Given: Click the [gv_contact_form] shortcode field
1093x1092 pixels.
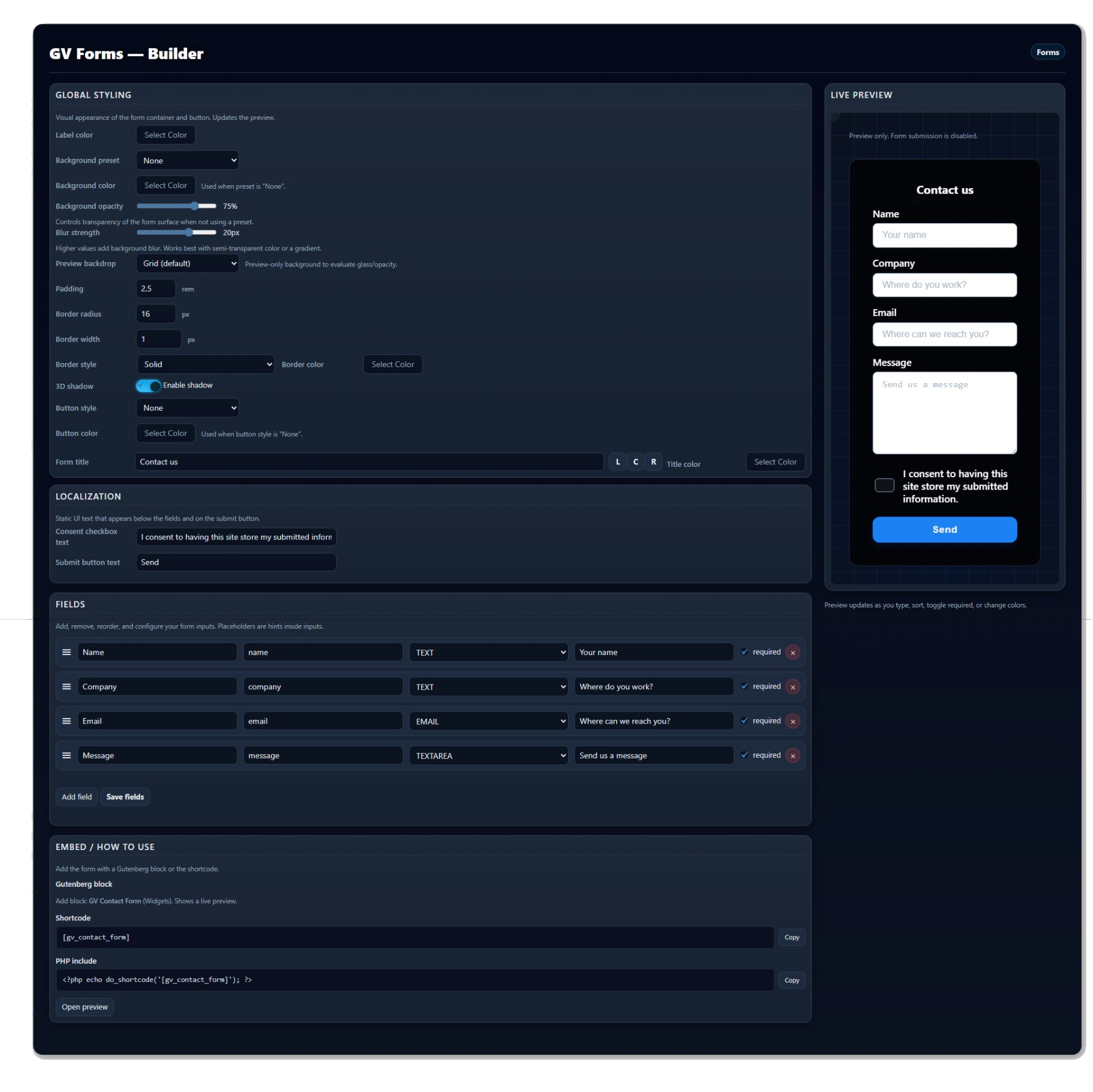Looking at the screenshot, I should [415, 937].
